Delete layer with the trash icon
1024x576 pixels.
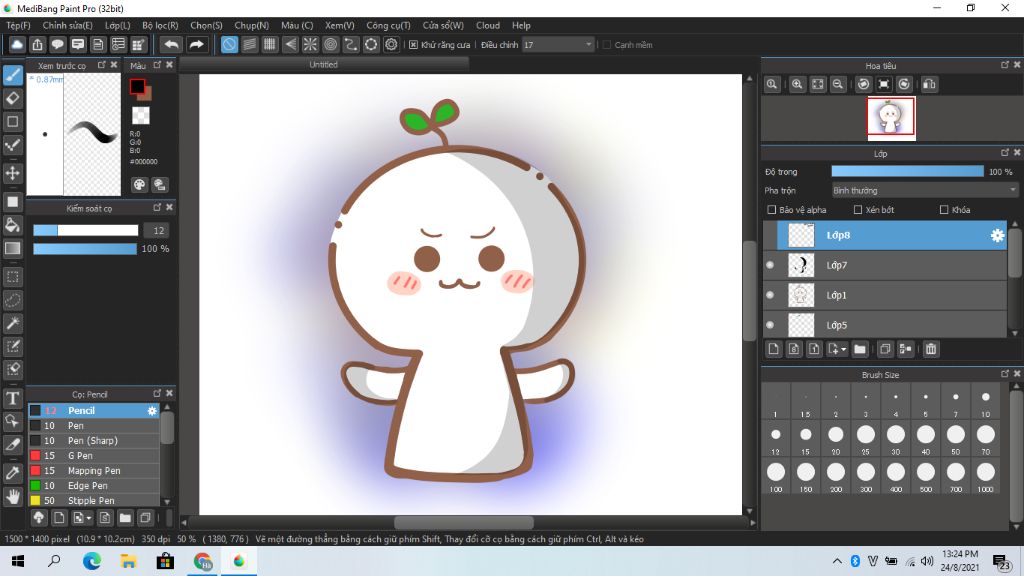click(931, 349)
